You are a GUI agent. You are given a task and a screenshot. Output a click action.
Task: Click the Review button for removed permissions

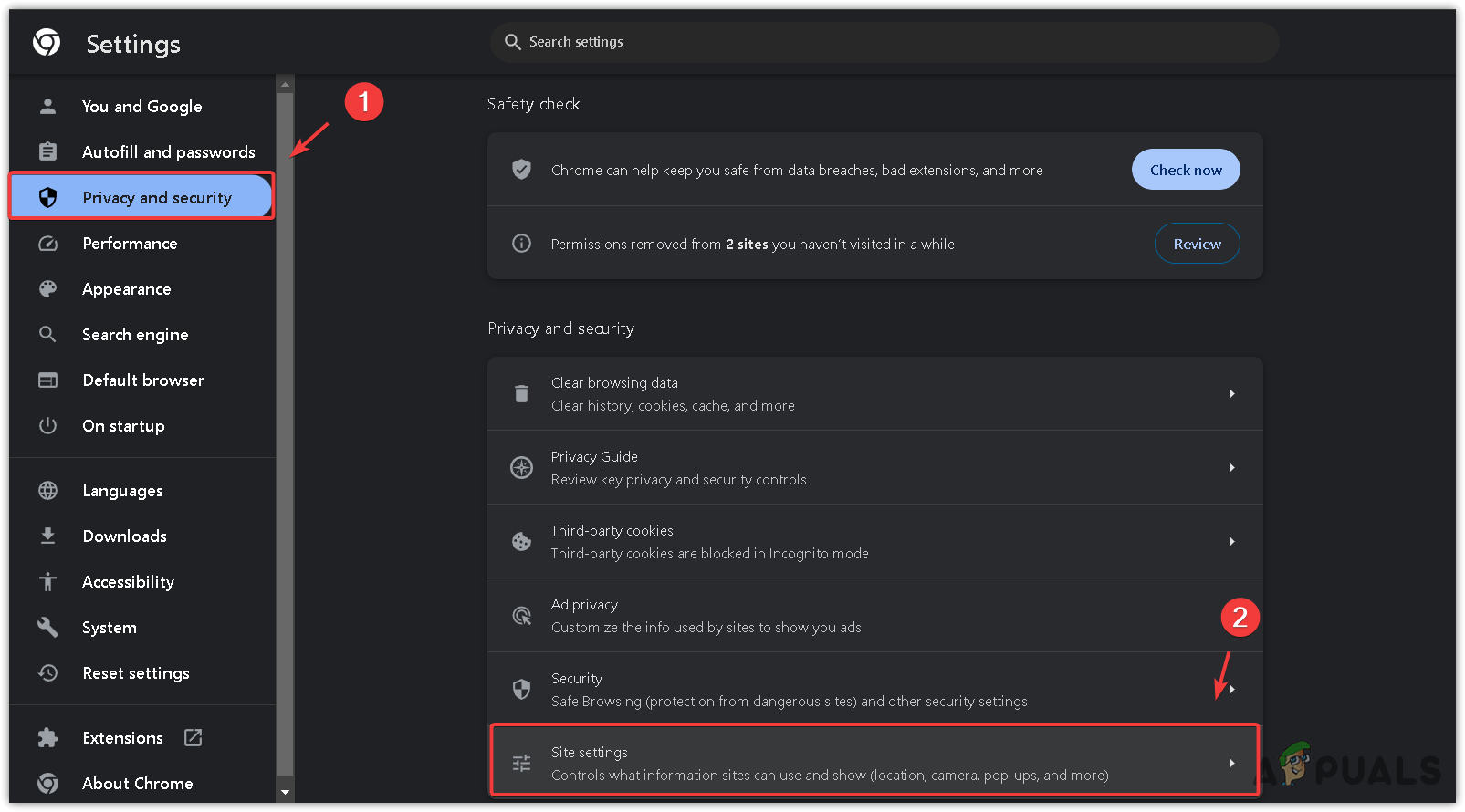[x=1197, y=244]
